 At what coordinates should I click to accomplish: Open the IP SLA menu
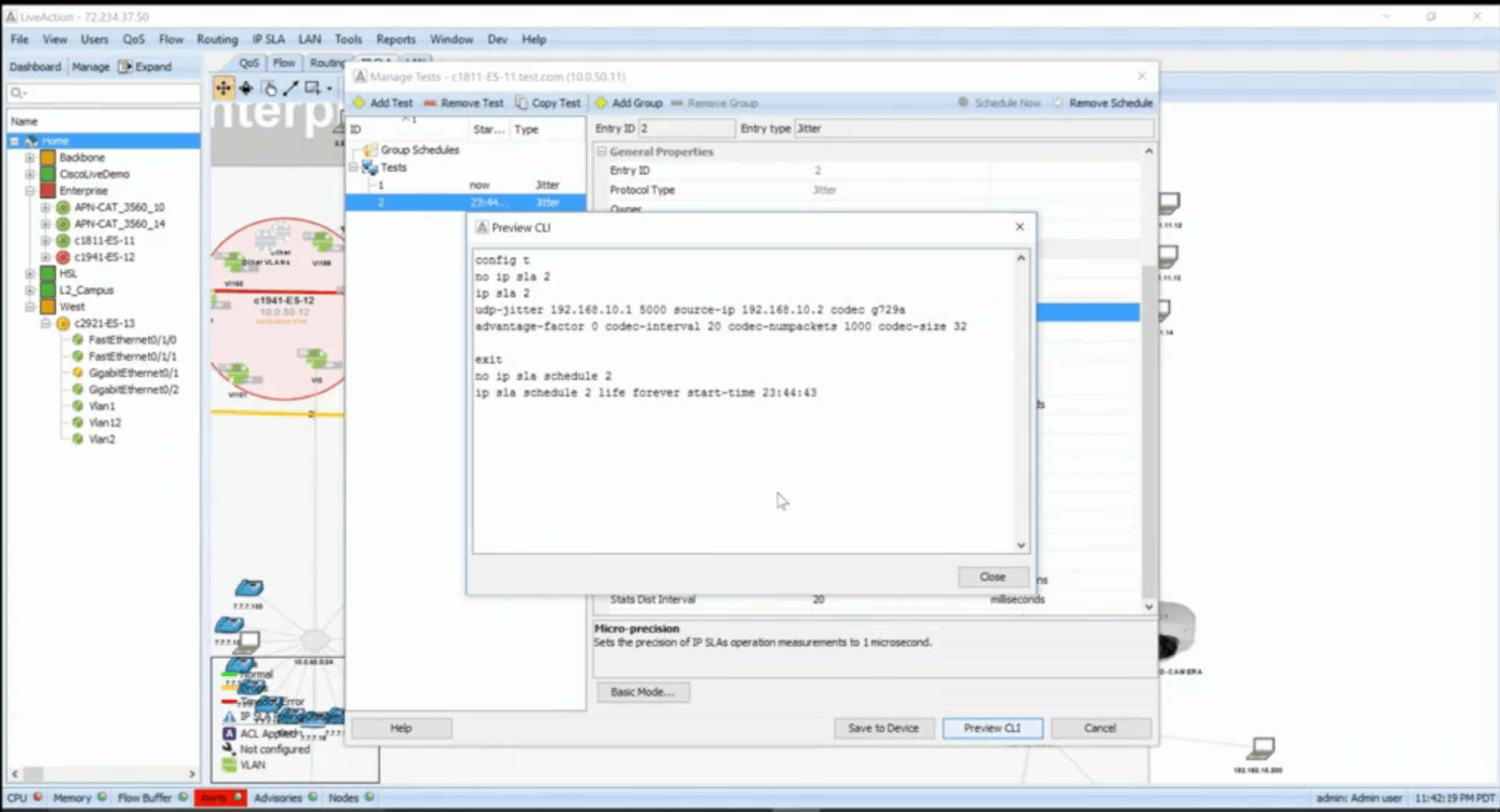268,39
